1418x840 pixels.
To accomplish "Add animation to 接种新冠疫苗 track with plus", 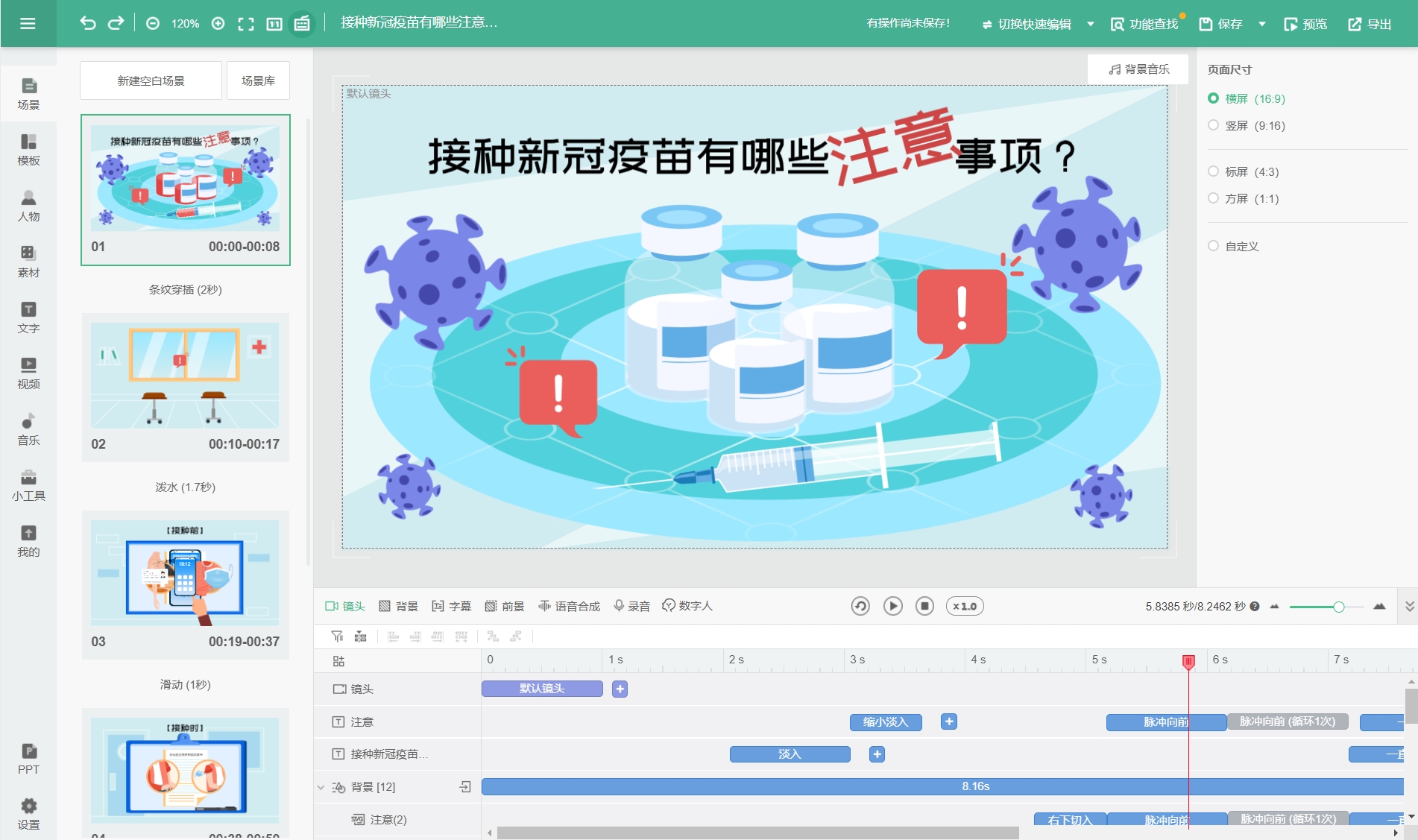I will tap(877, 754).
